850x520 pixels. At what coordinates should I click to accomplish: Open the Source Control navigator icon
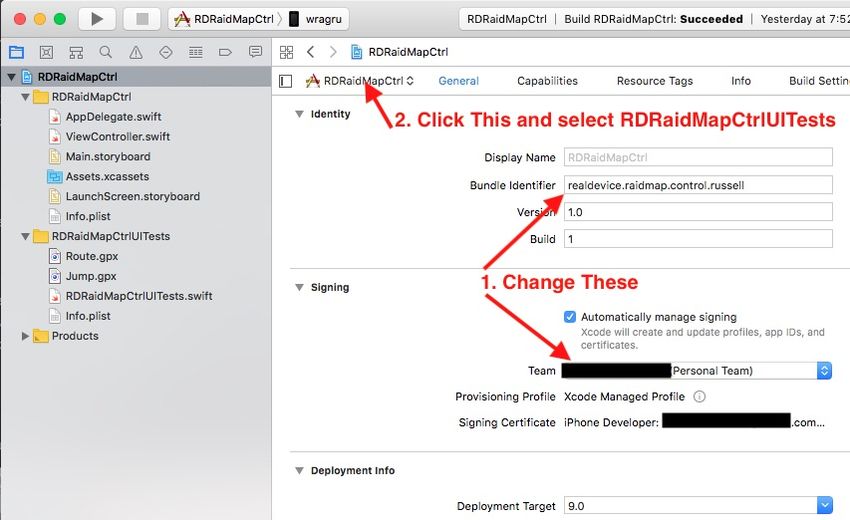46,52
